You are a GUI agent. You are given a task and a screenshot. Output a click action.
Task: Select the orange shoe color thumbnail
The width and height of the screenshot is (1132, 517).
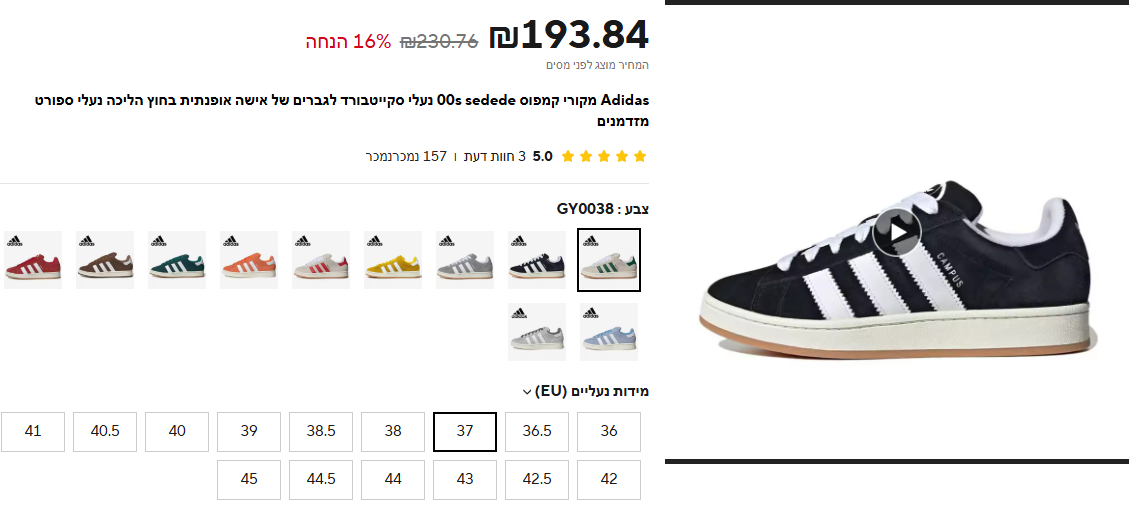point(249,260)
